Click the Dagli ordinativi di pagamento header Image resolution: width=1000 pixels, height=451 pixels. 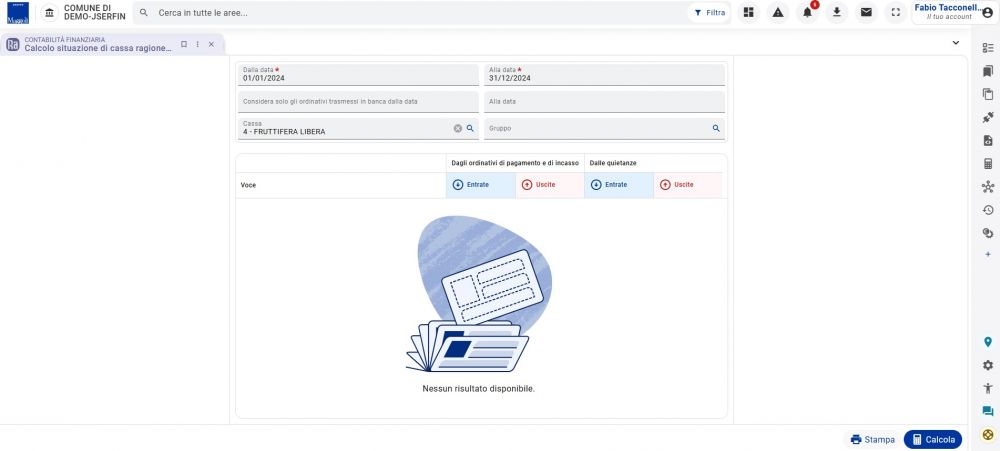tap(515, 163)
